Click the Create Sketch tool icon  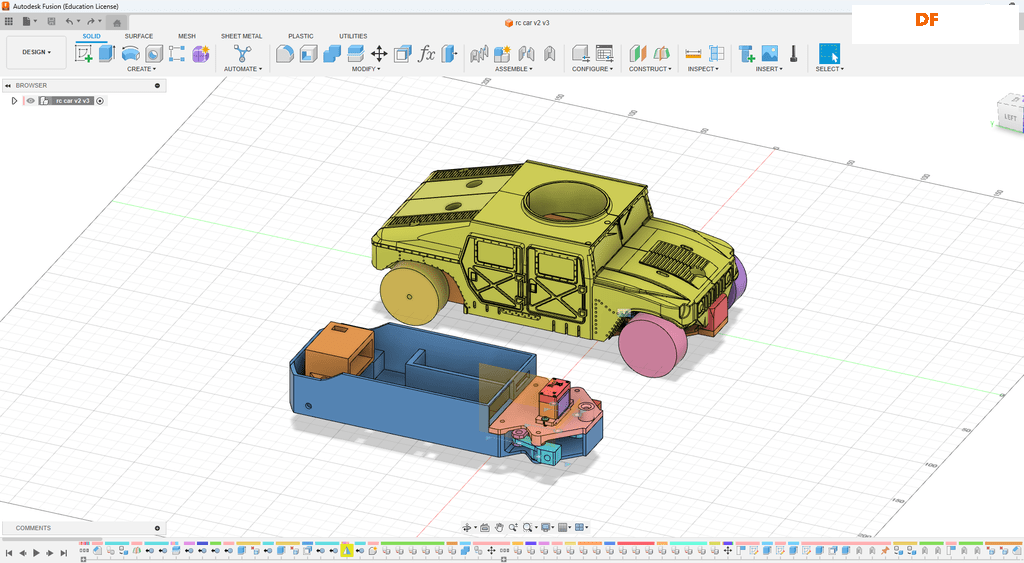tap(84, 54)
